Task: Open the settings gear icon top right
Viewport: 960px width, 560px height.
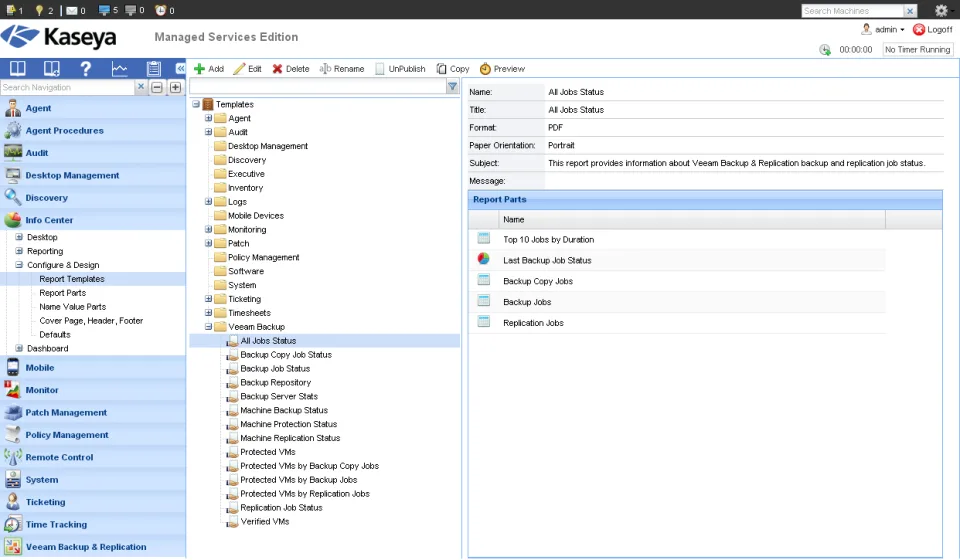Action: (942, 10)
